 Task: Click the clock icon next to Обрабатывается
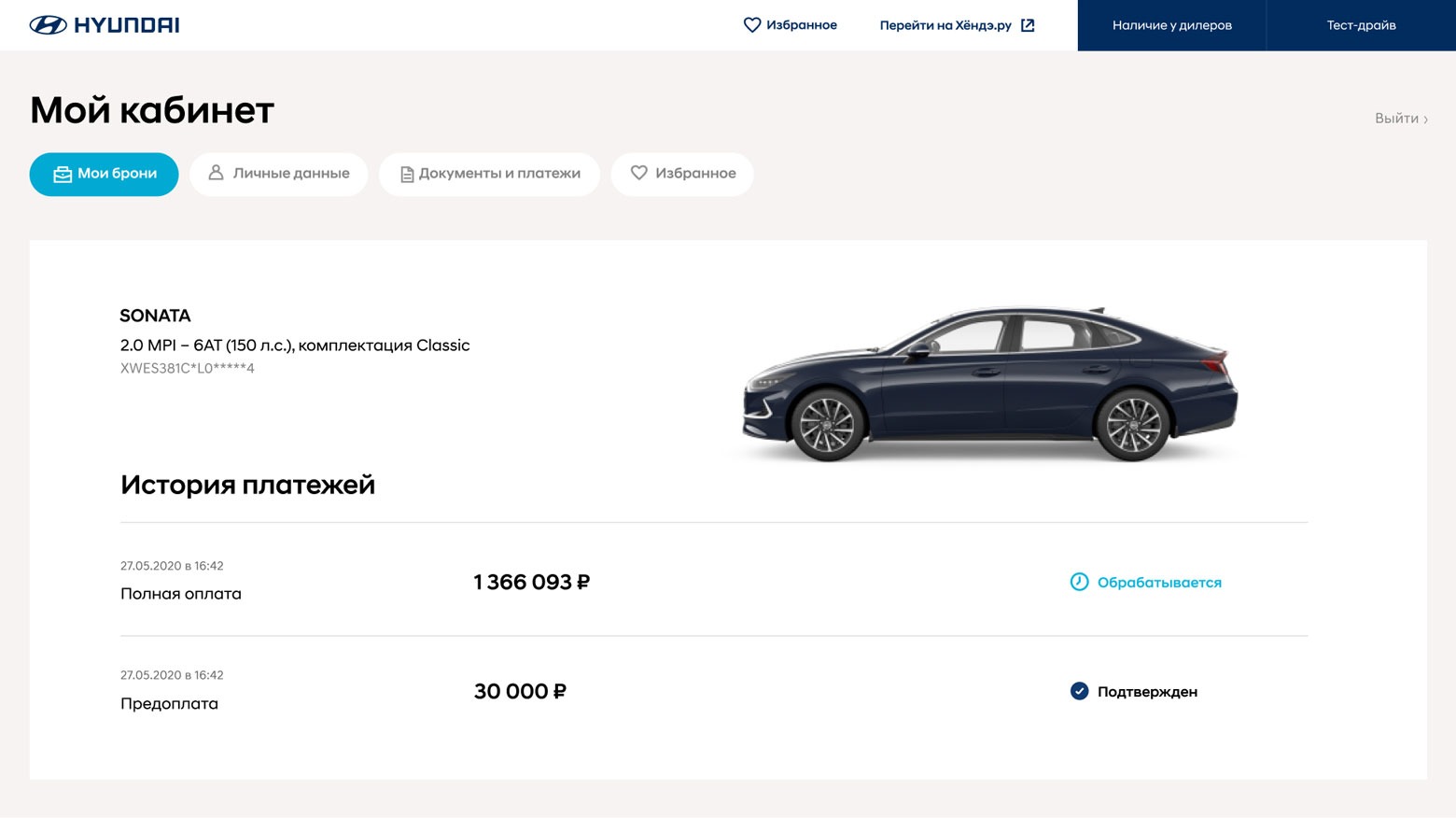(1079, 582)
